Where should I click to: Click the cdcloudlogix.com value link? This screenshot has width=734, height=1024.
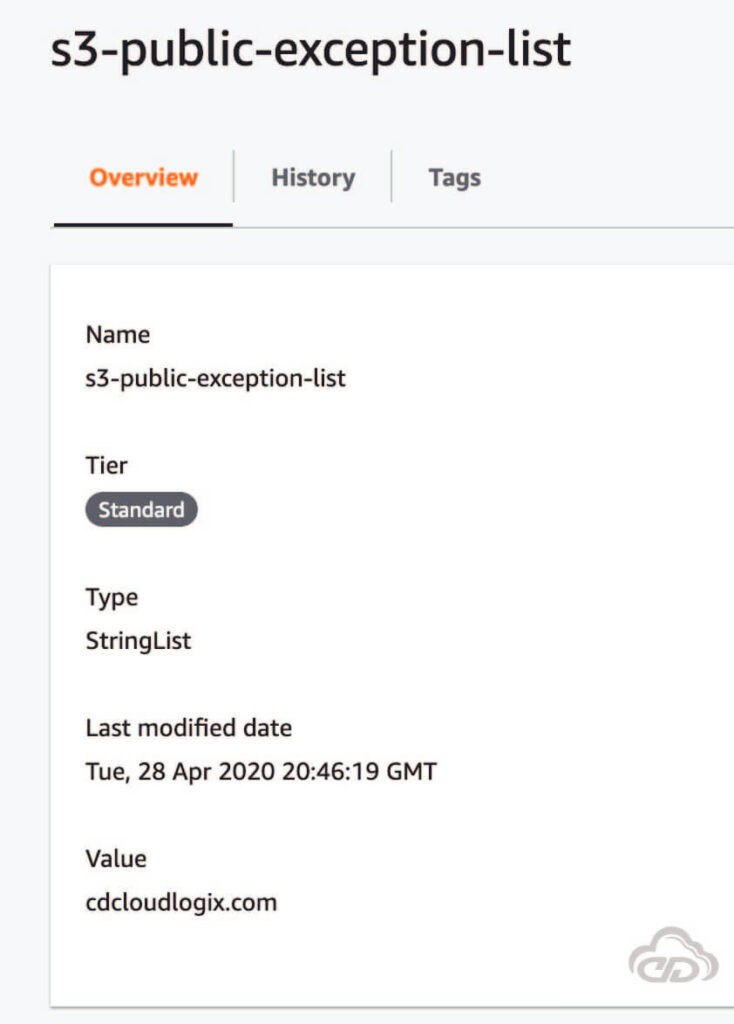[x=181, y=901]
